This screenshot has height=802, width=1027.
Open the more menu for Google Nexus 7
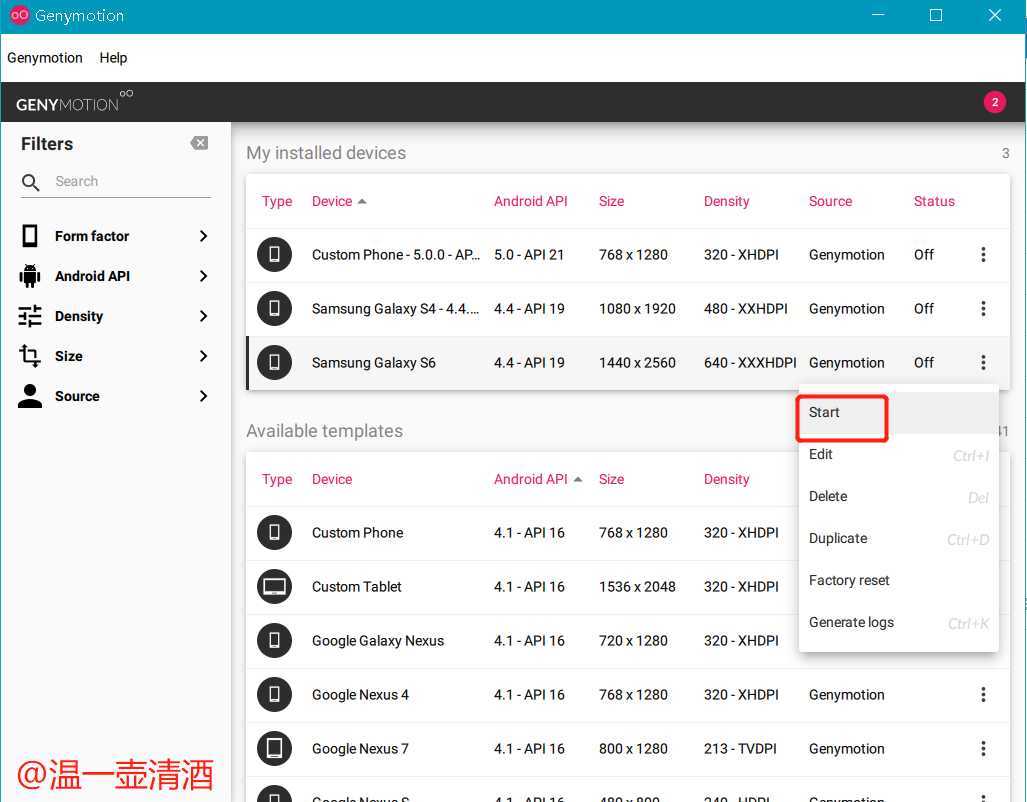[x=983, y=748]
